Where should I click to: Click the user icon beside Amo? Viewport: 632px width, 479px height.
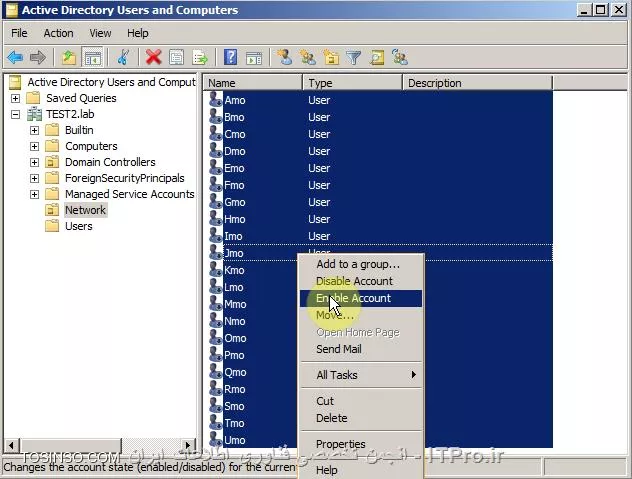click(x=216, y=99)
